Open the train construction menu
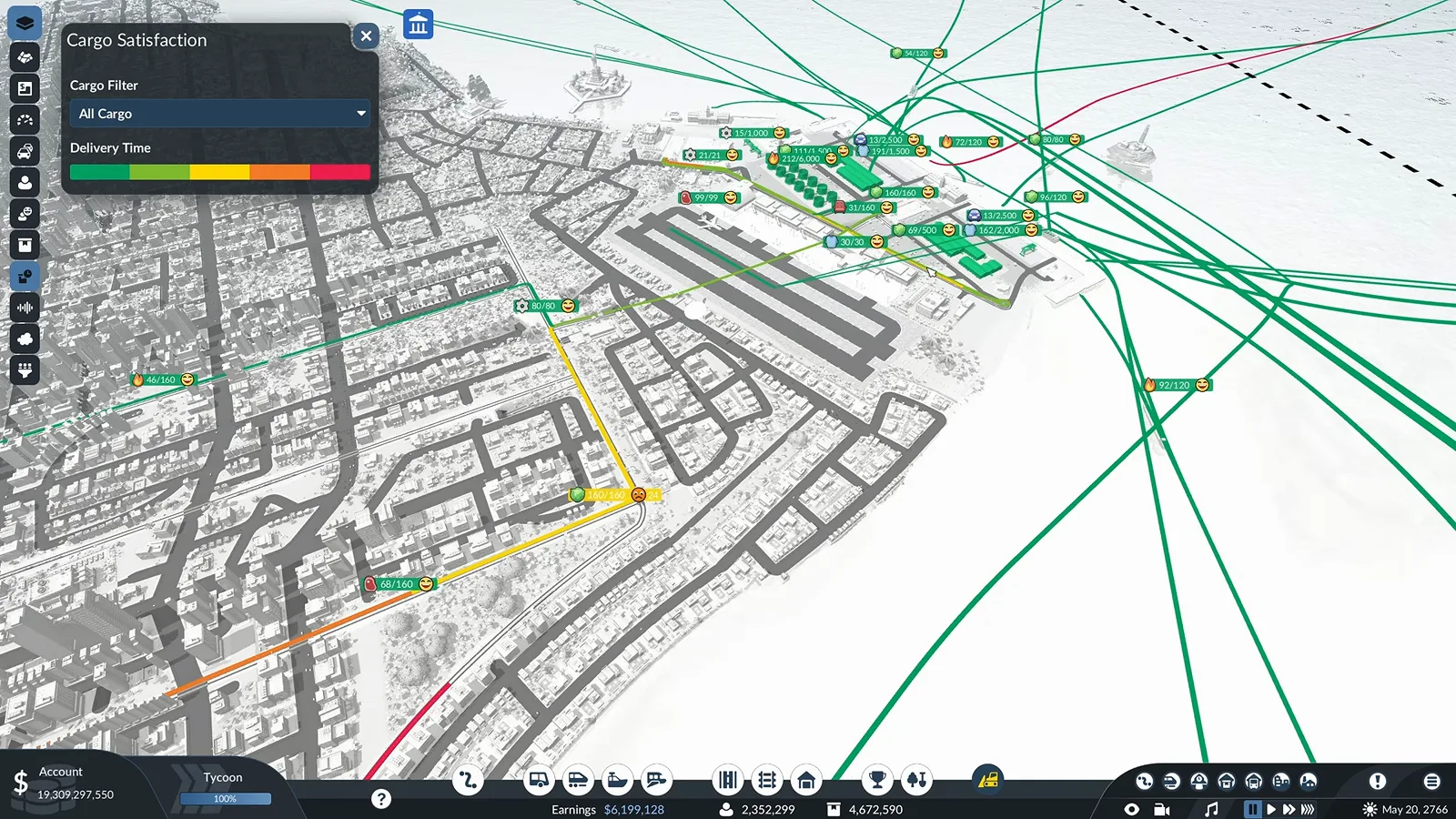The height and width of the screenshot is (819, 1456). [x=578, y=780]
